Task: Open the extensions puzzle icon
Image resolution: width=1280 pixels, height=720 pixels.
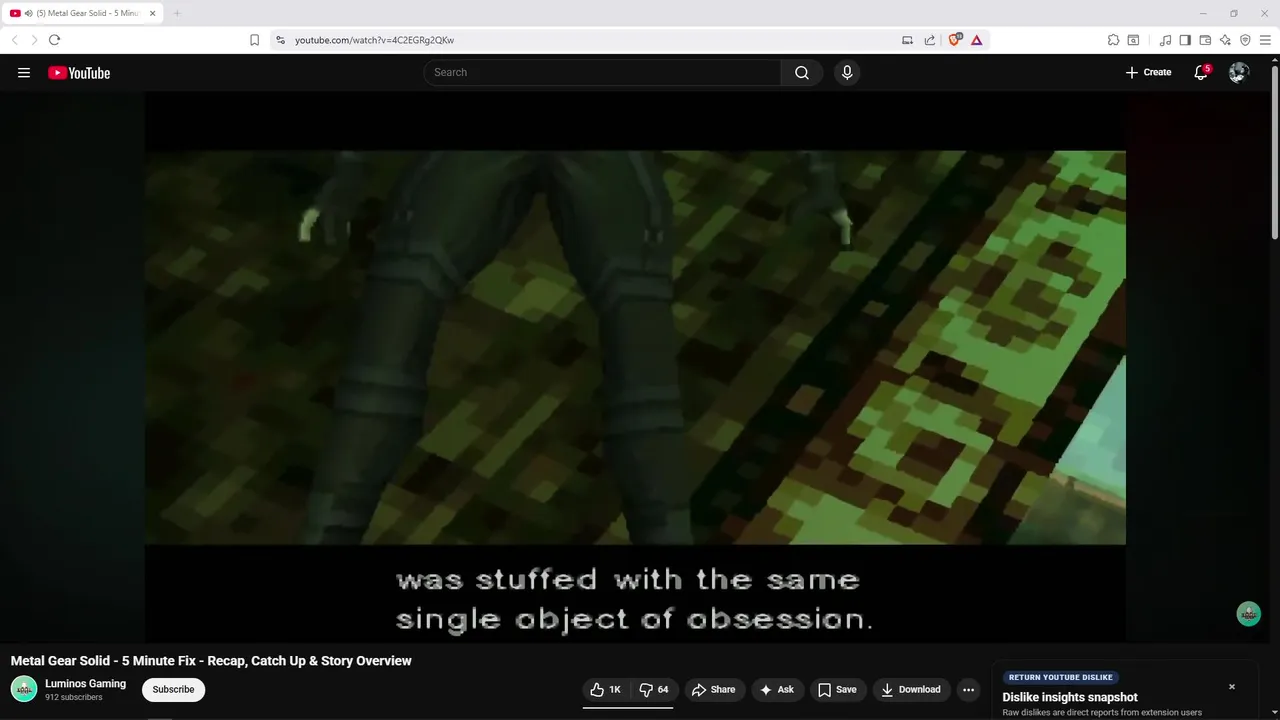Action: pyautogui.click(x=1113, y=40)
